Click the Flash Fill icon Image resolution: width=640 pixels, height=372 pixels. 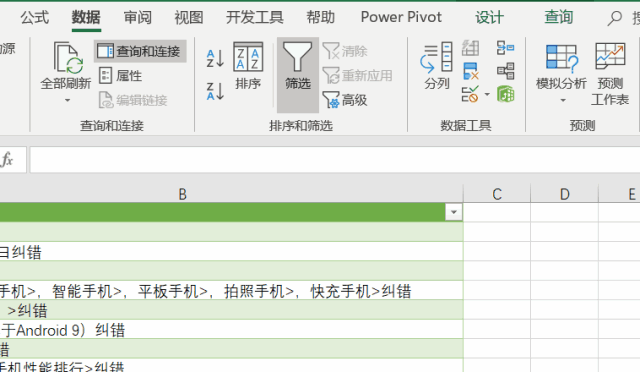pyautogui.click(x=471, y=48)
